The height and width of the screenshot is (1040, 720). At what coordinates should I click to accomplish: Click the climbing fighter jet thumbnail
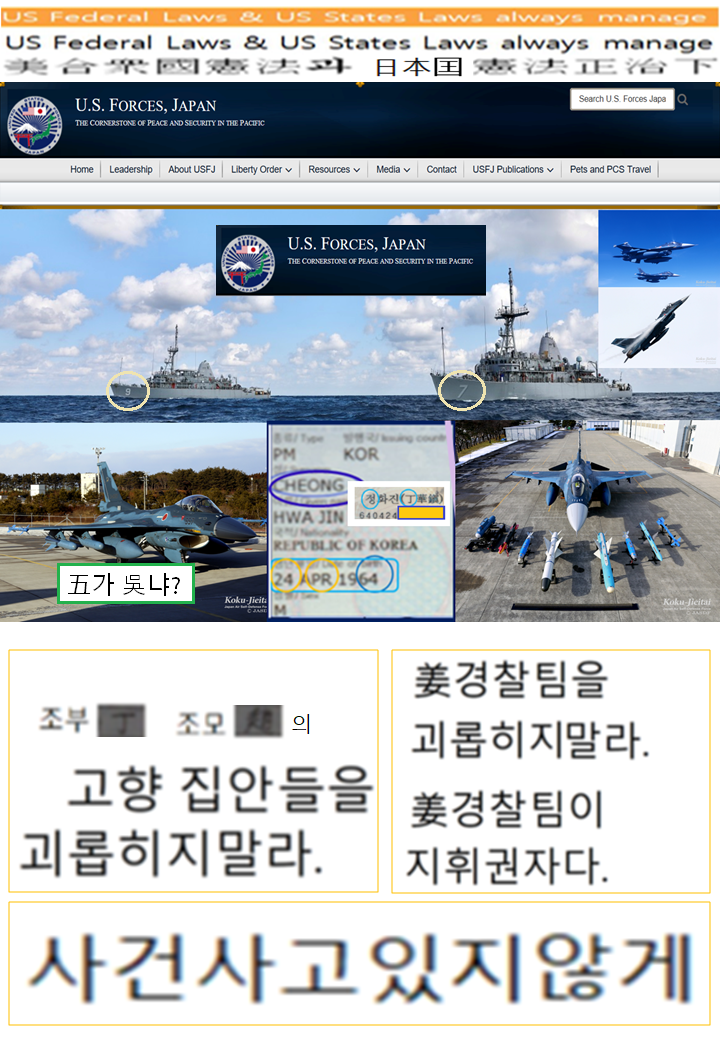(659, 328)
